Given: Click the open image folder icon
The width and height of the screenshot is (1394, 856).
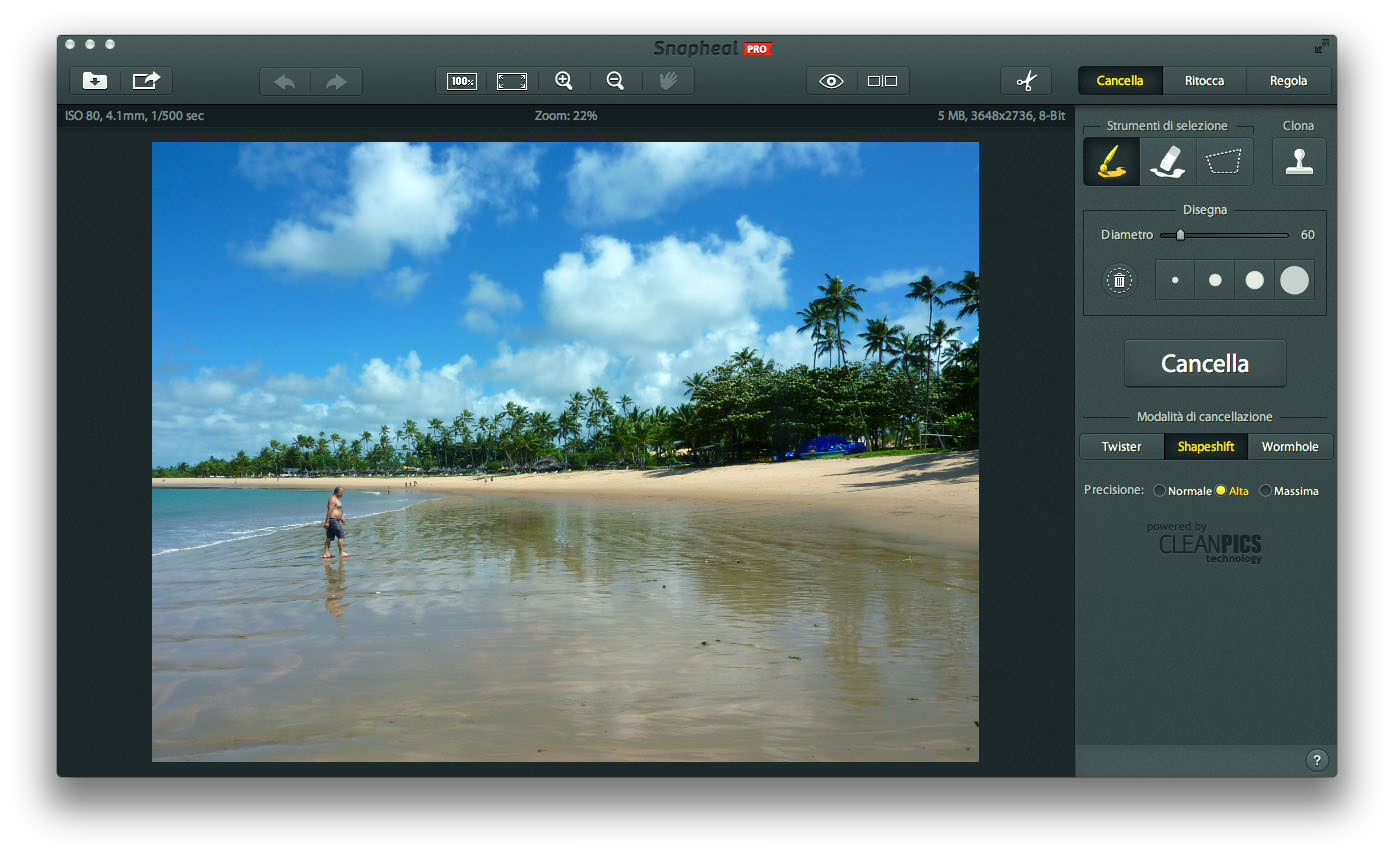Looking at the screenshot, I should click(x=95, y=81).
